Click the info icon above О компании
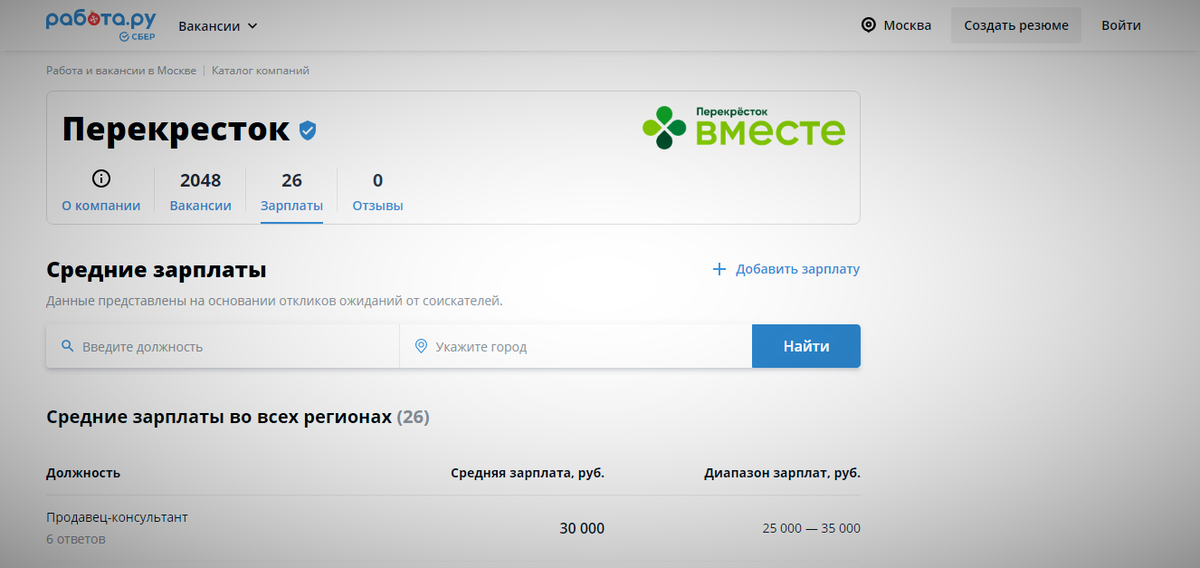 [x=101, y=179]
